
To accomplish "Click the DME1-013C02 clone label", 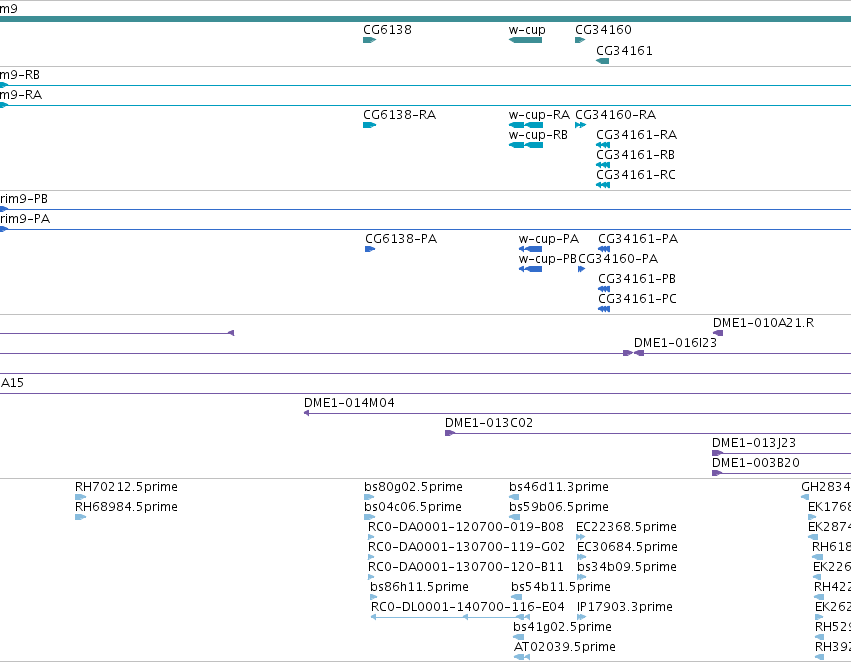I will 489,423.
